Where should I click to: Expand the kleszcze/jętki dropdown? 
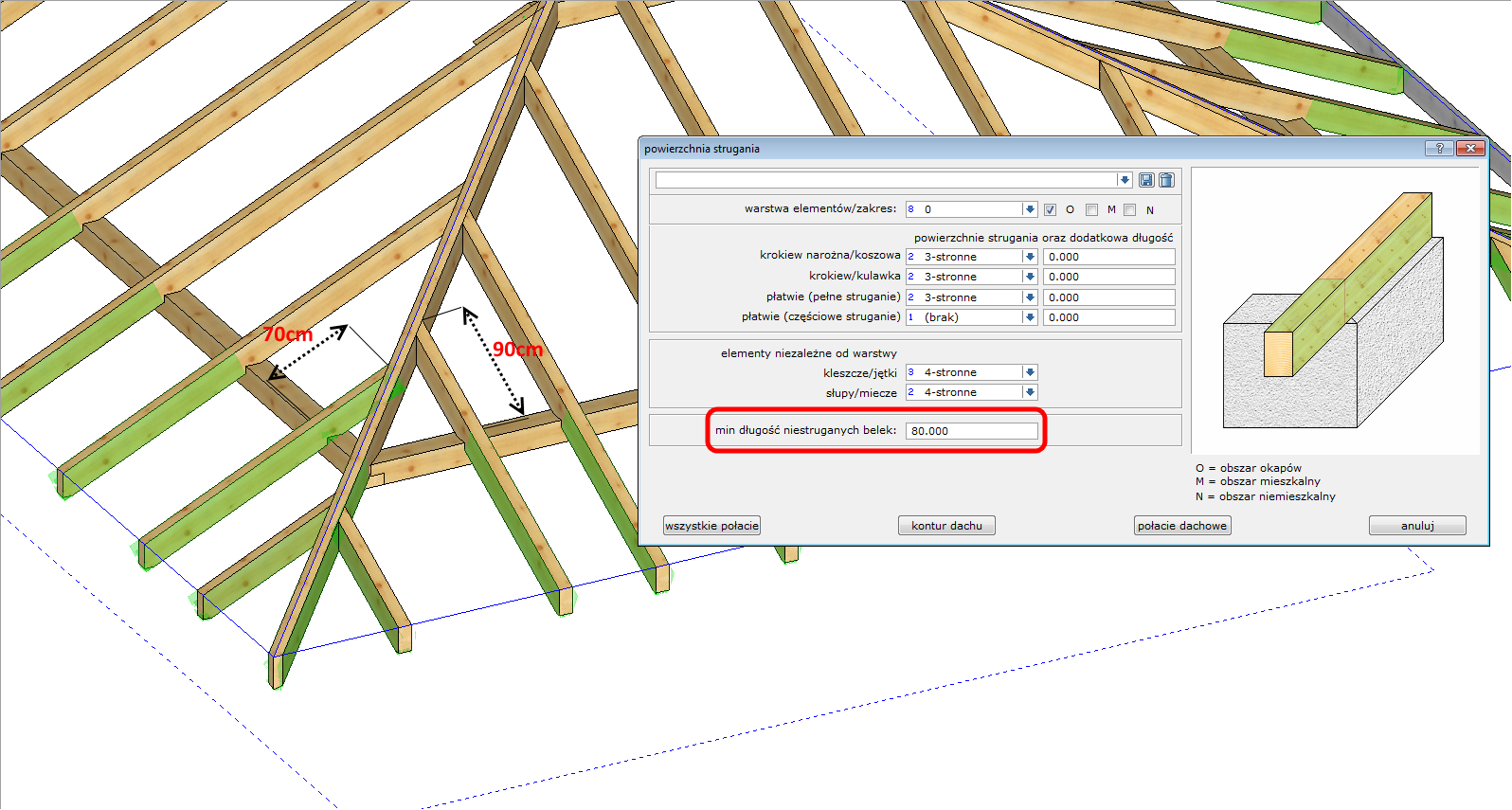click(1030, 372)
